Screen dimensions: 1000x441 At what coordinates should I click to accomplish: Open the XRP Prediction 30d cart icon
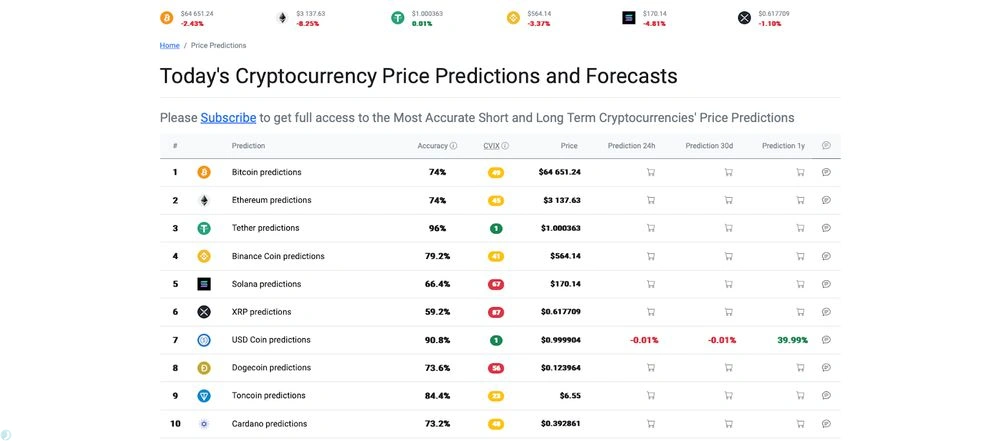click(x=727, y=312)
